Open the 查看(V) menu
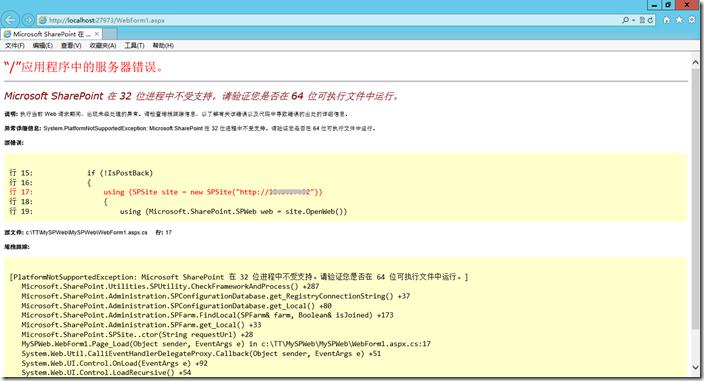Viewport: 704px width, 381px height. pos(71,45)
